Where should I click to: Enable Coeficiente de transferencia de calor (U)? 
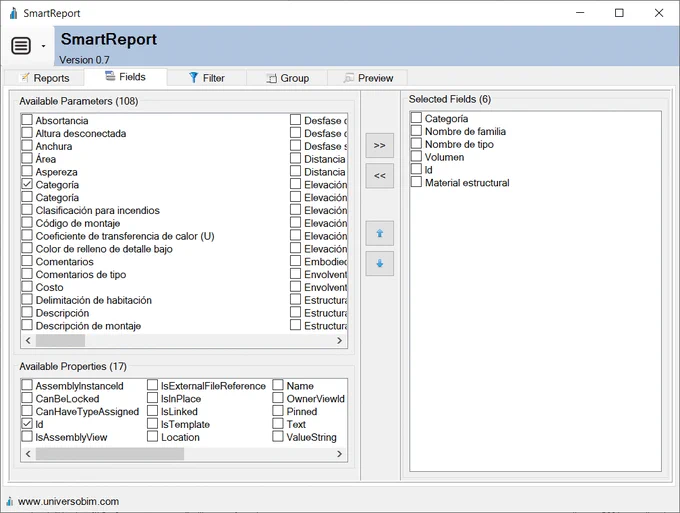coord(27,235)
